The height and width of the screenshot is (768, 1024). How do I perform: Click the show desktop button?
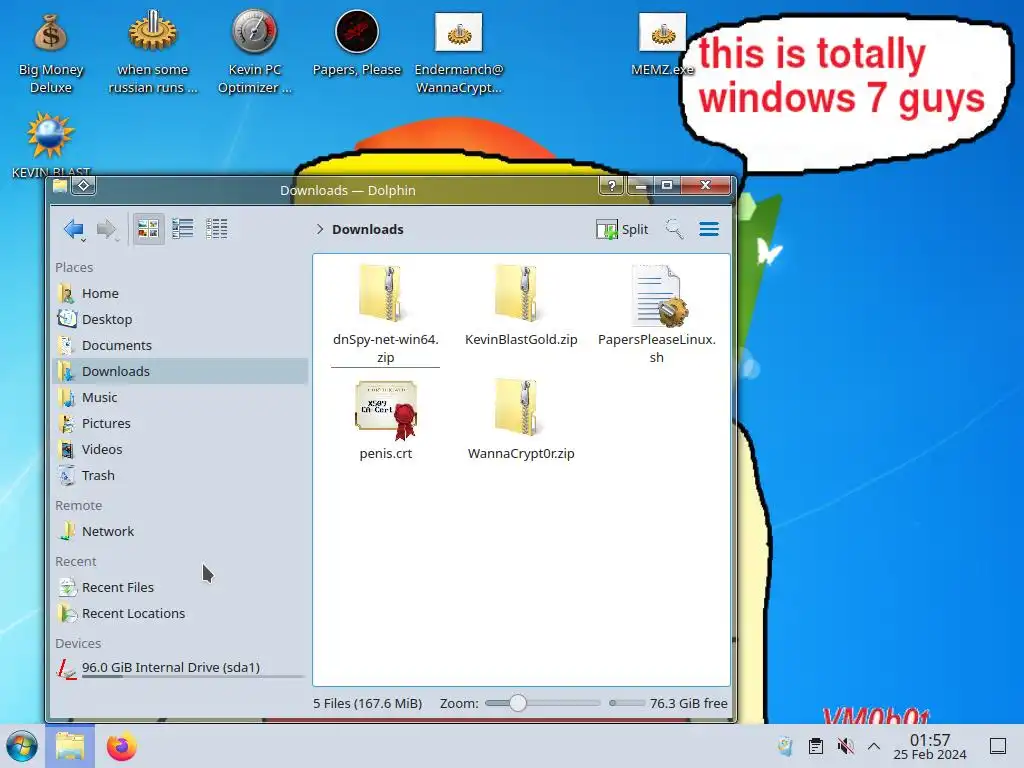pyautogui.click(x=998, y=746)
